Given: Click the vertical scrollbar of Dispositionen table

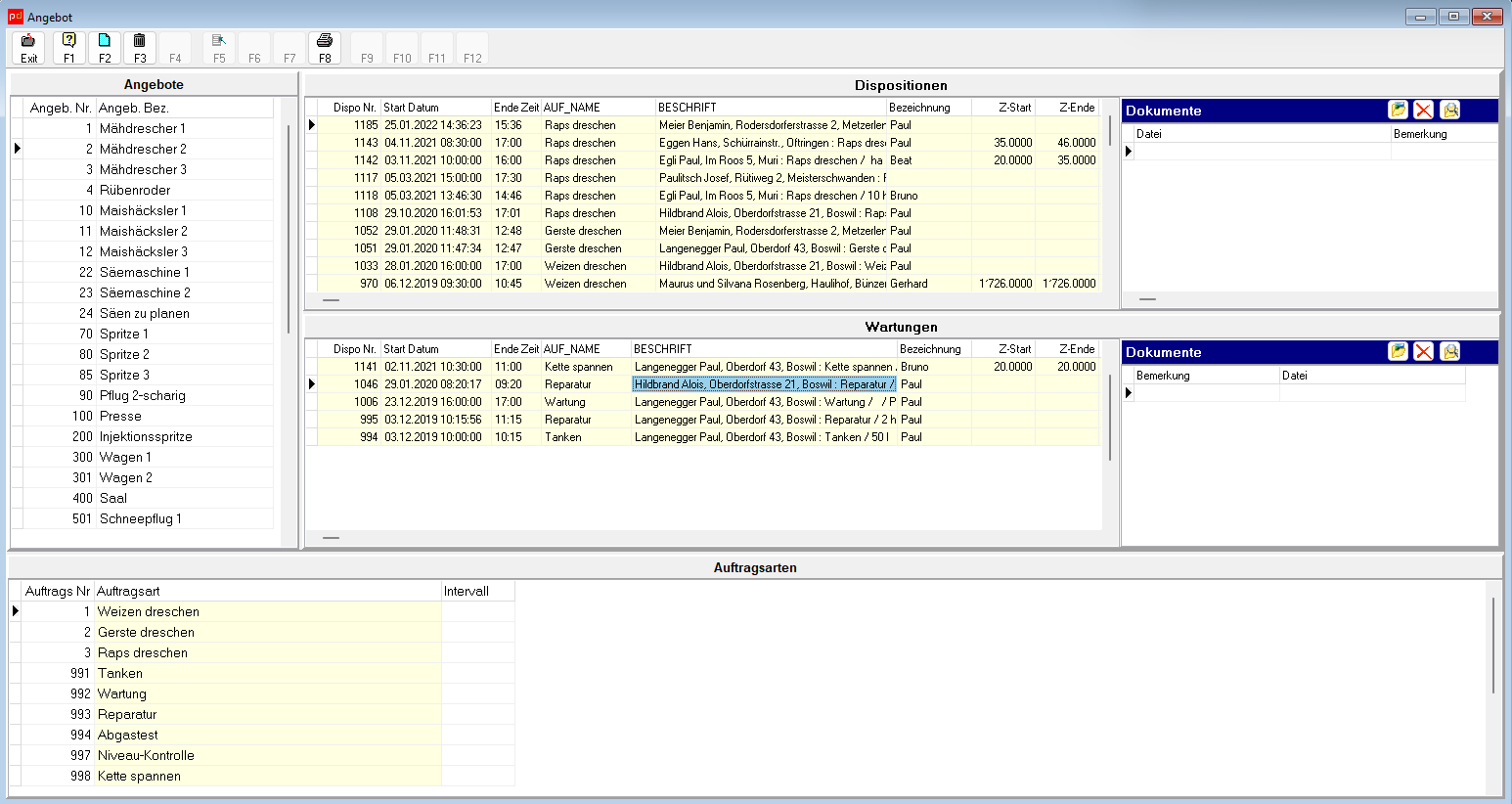Looking at the screenshot, I should pos(1110,130).
